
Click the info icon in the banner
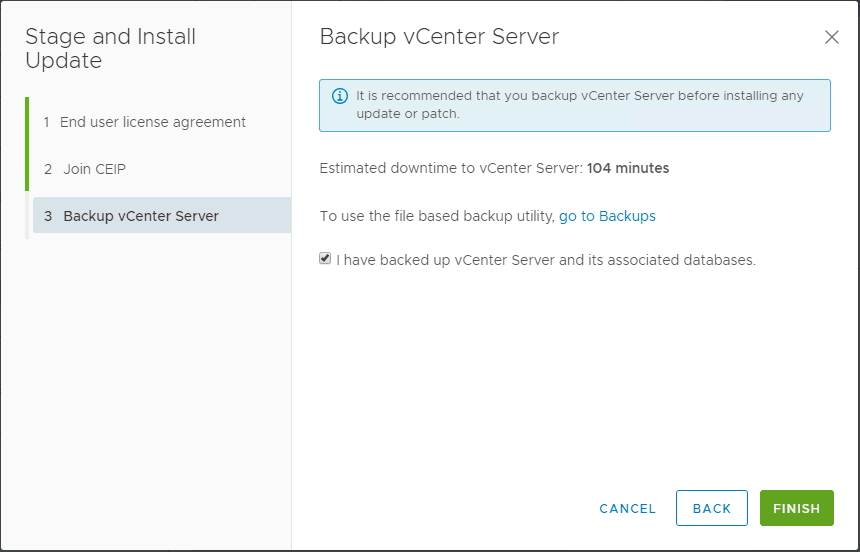point(339,97)
